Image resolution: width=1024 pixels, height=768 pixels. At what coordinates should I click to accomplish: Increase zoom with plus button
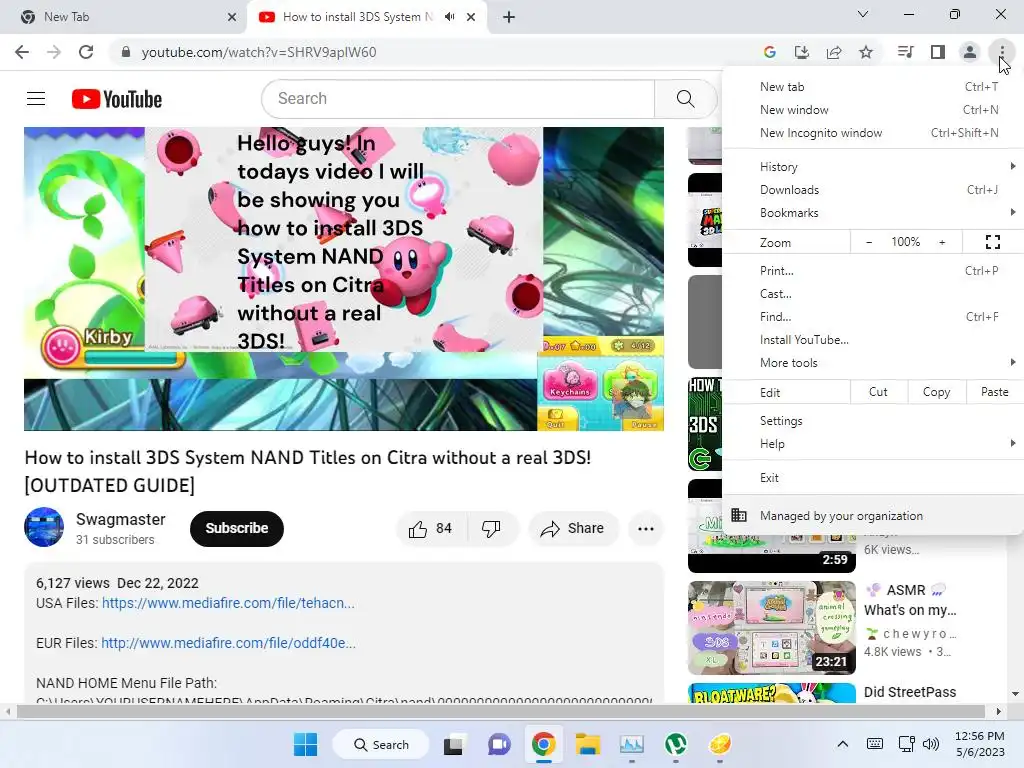tap(942, 242)
